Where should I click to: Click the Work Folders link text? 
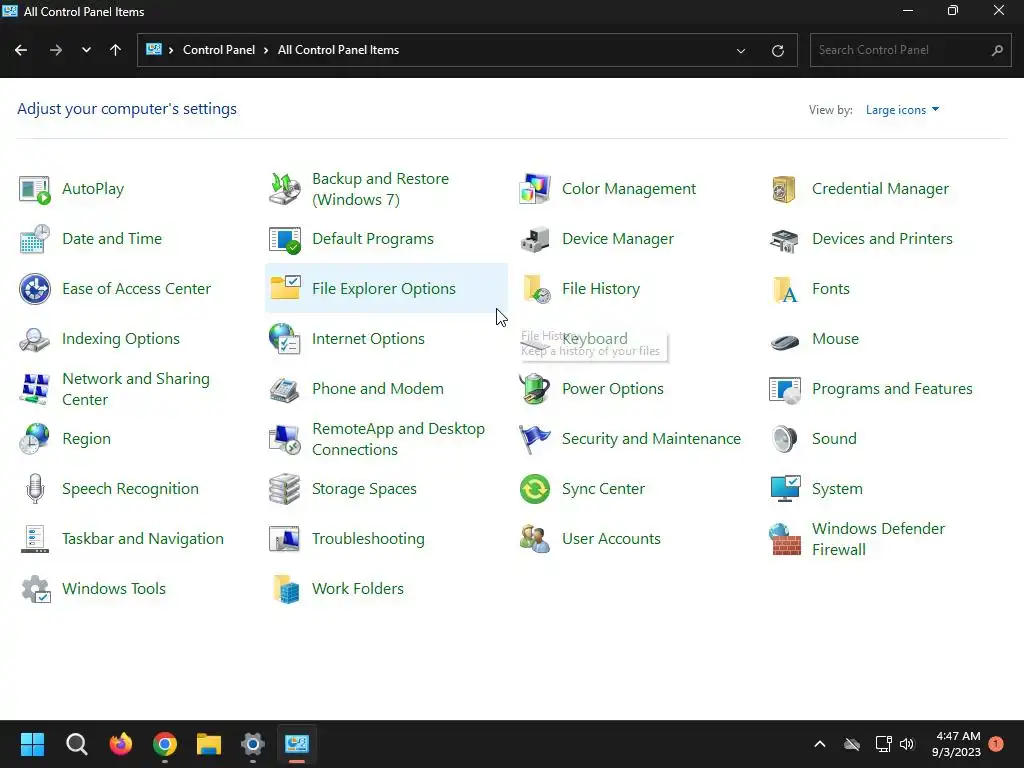click(358, 589)
